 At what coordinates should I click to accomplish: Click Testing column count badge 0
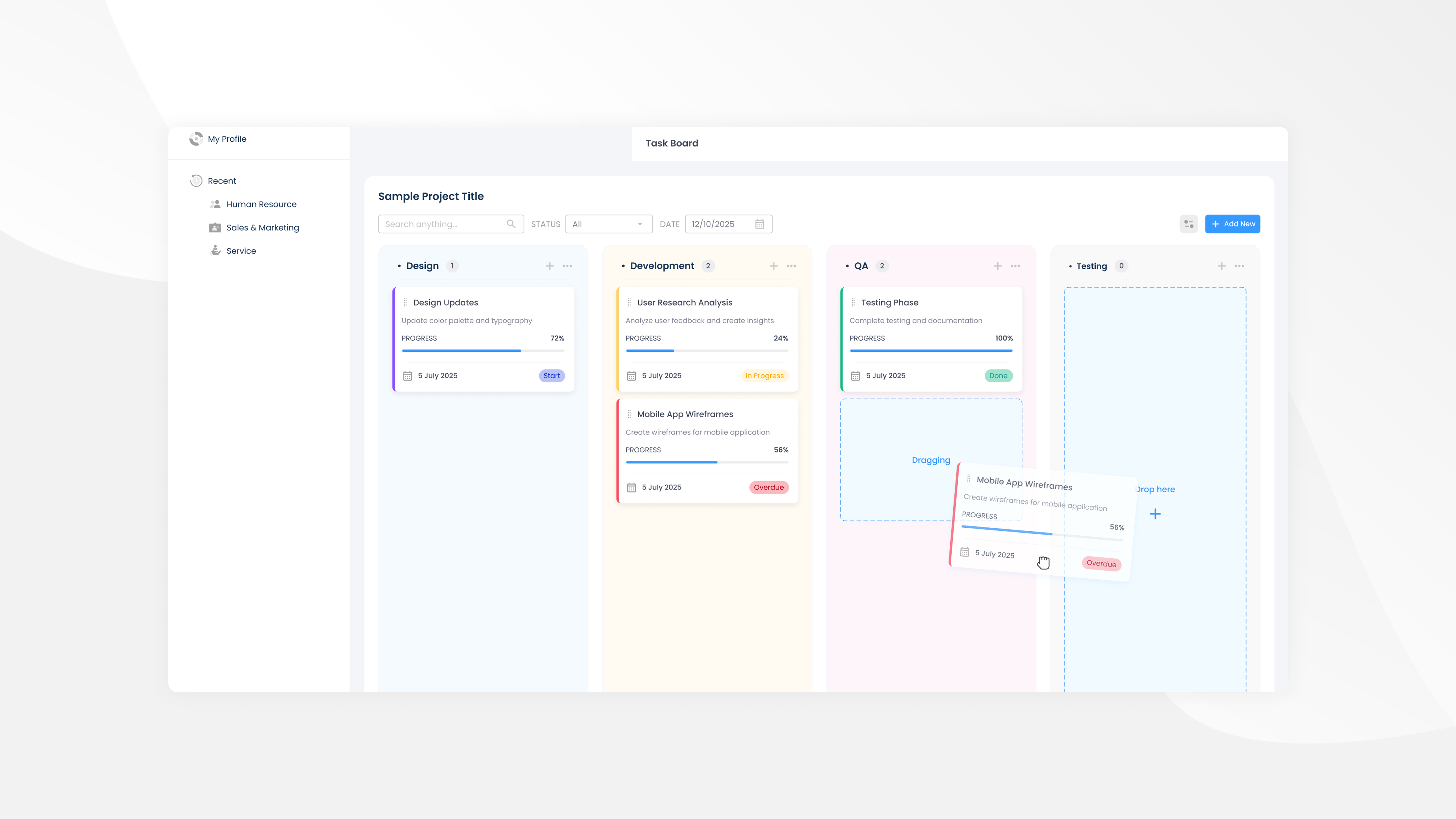[1121, 266]
